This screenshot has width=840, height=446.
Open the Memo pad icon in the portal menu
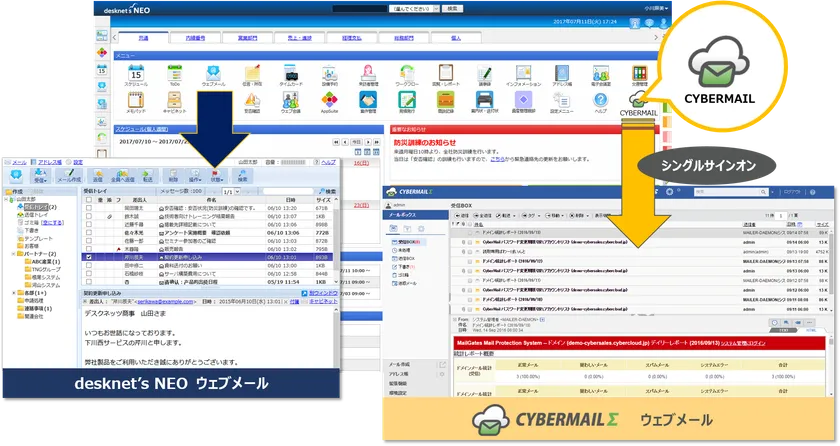pos(136,100)
